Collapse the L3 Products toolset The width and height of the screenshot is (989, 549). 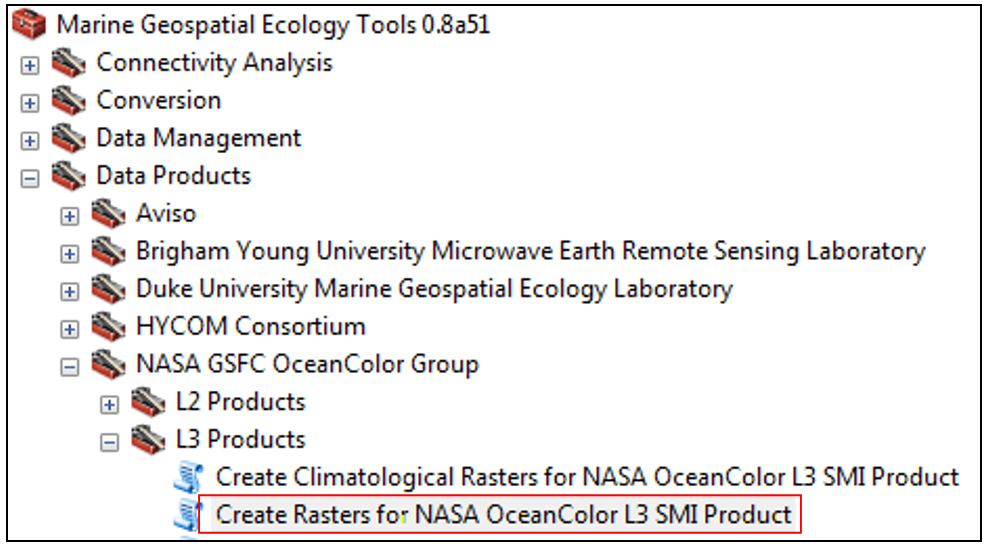pyautogui.click(x=110, y=443)
